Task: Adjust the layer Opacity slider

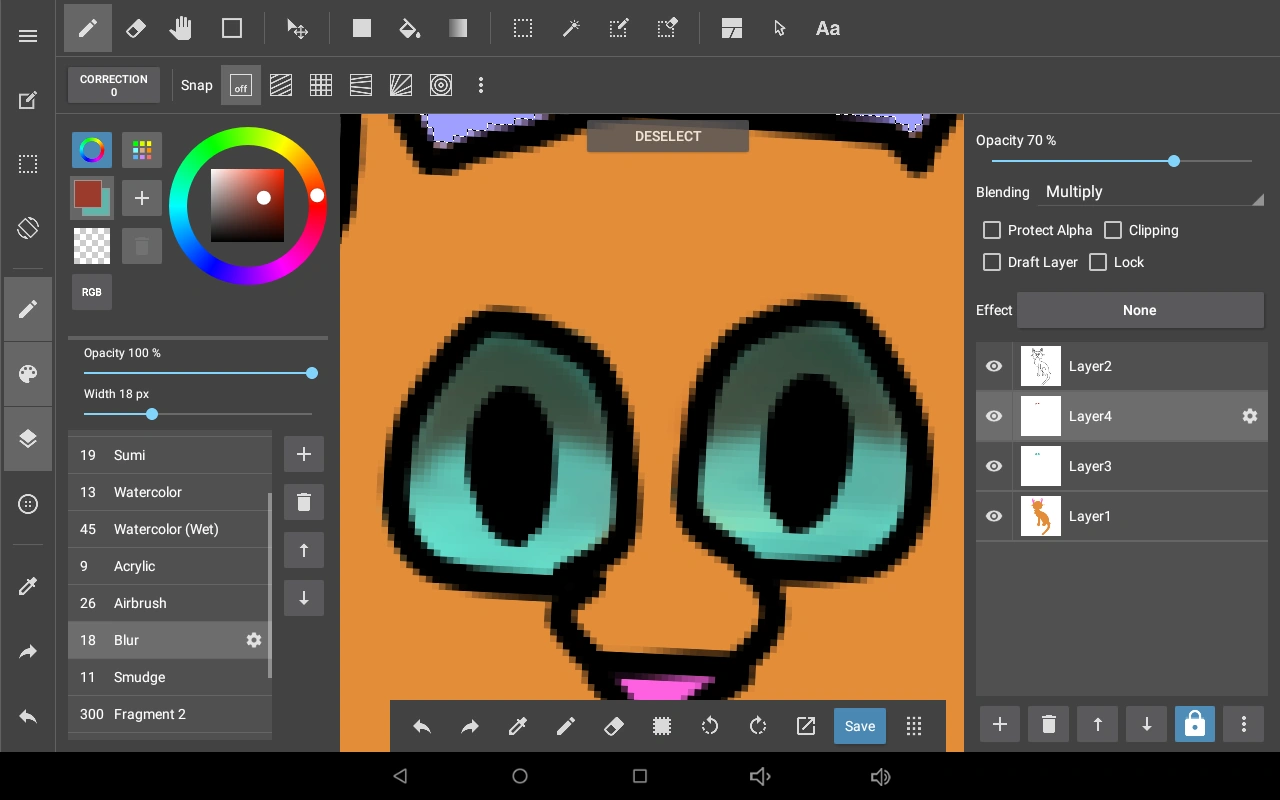Action: point(1174,161)
